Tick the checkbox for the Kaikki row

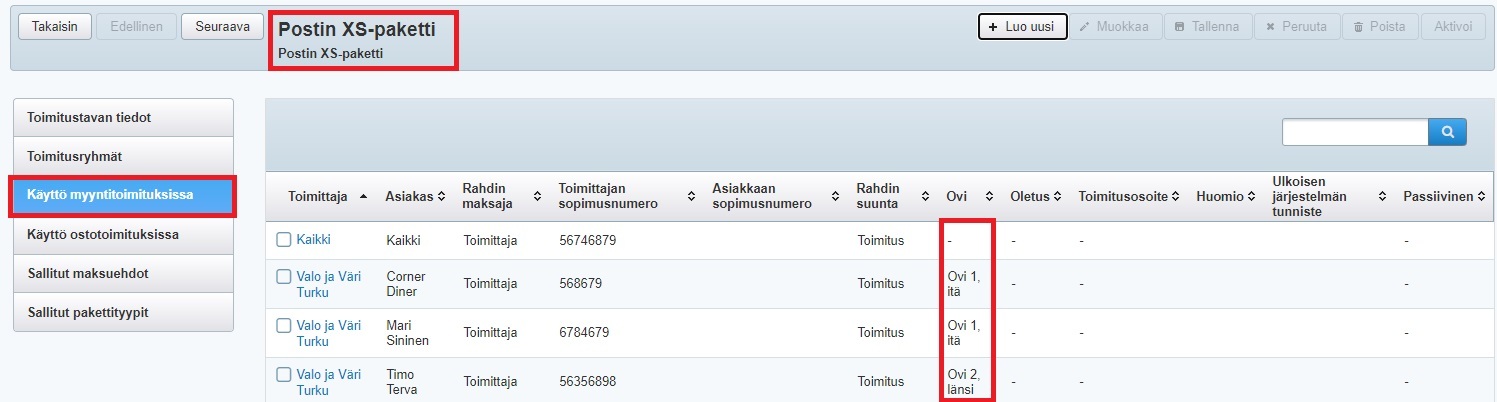tap(284, 240)
